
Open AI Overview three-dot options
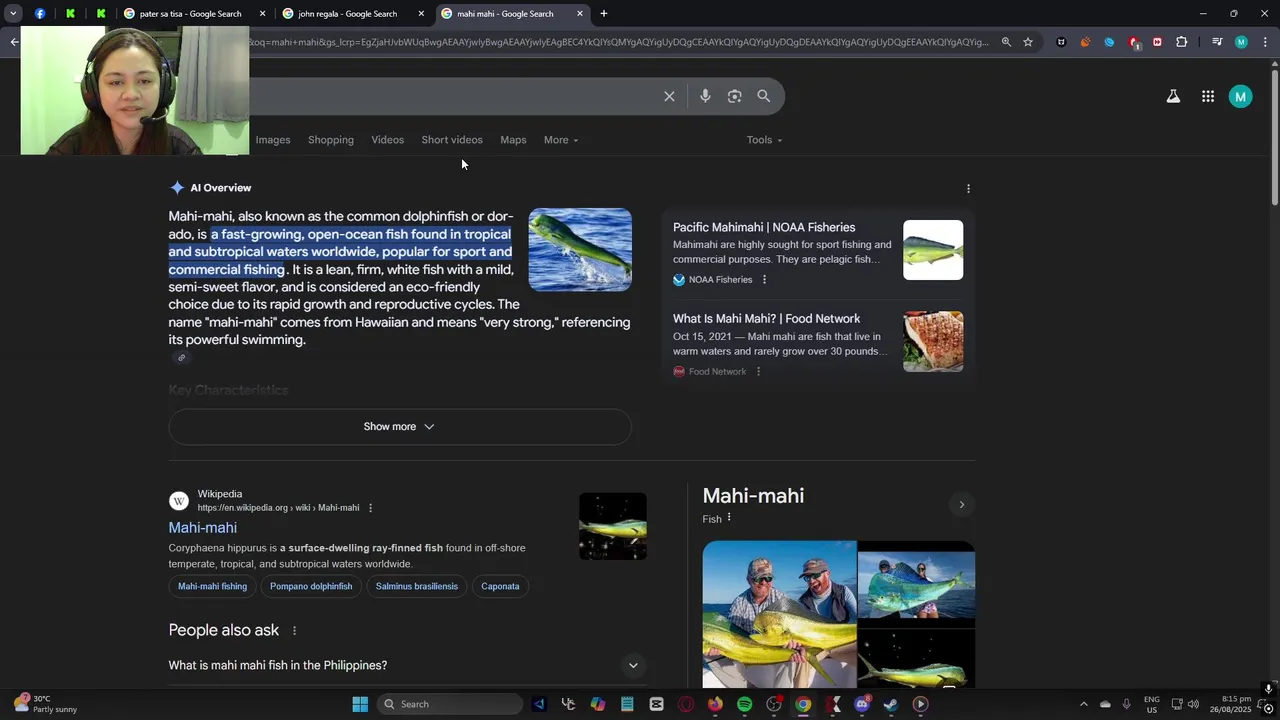tap(968, 188)
